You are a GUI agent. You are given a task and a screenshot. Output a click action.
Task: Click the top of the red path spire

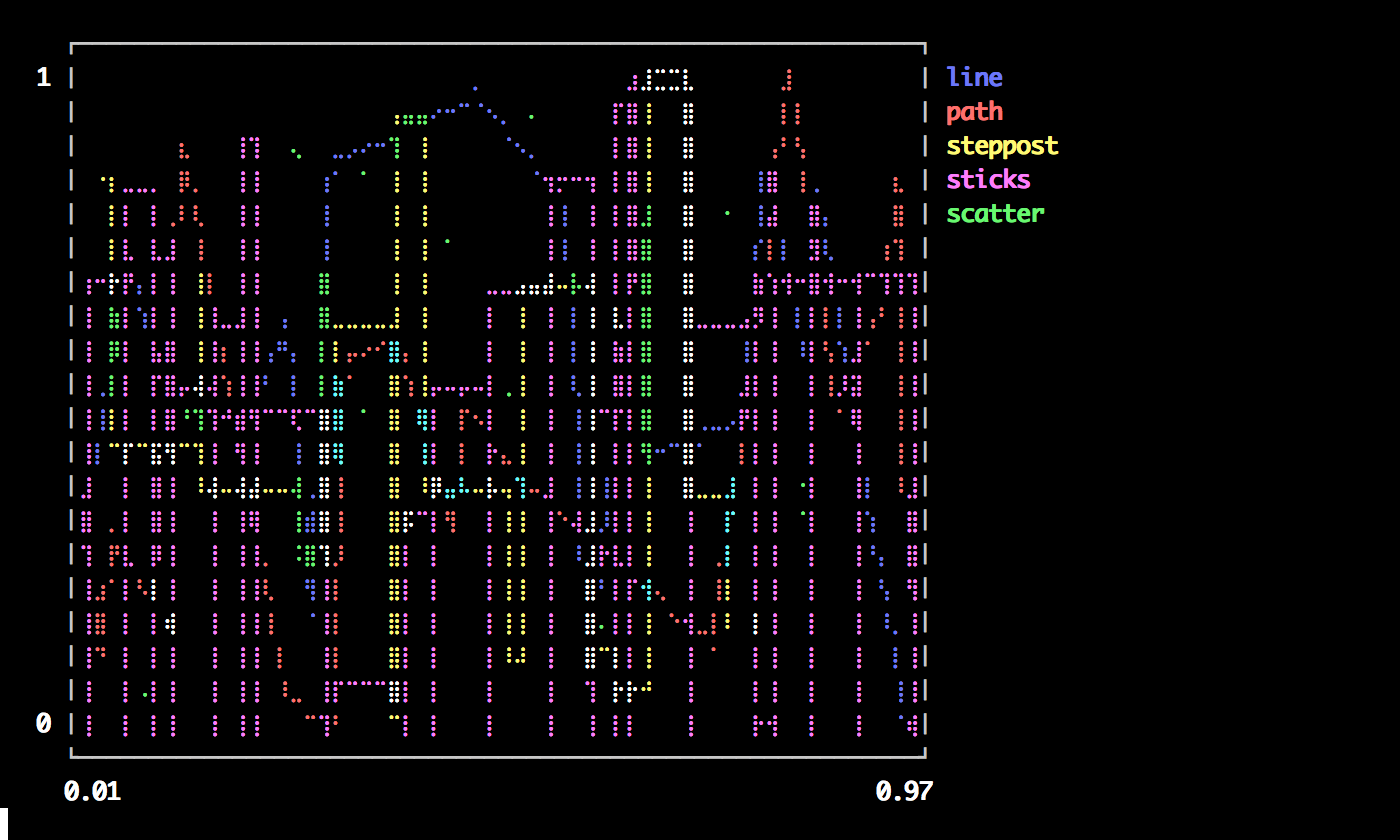789,73
